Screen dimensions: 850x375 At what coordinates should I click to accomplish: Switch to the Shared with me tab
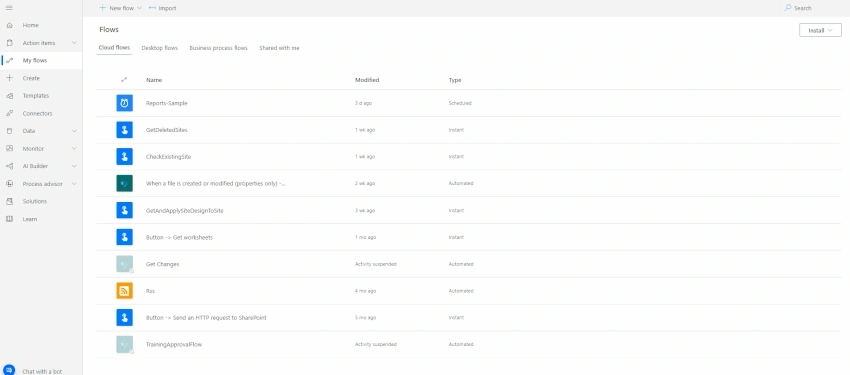click(x=279, y=48)
